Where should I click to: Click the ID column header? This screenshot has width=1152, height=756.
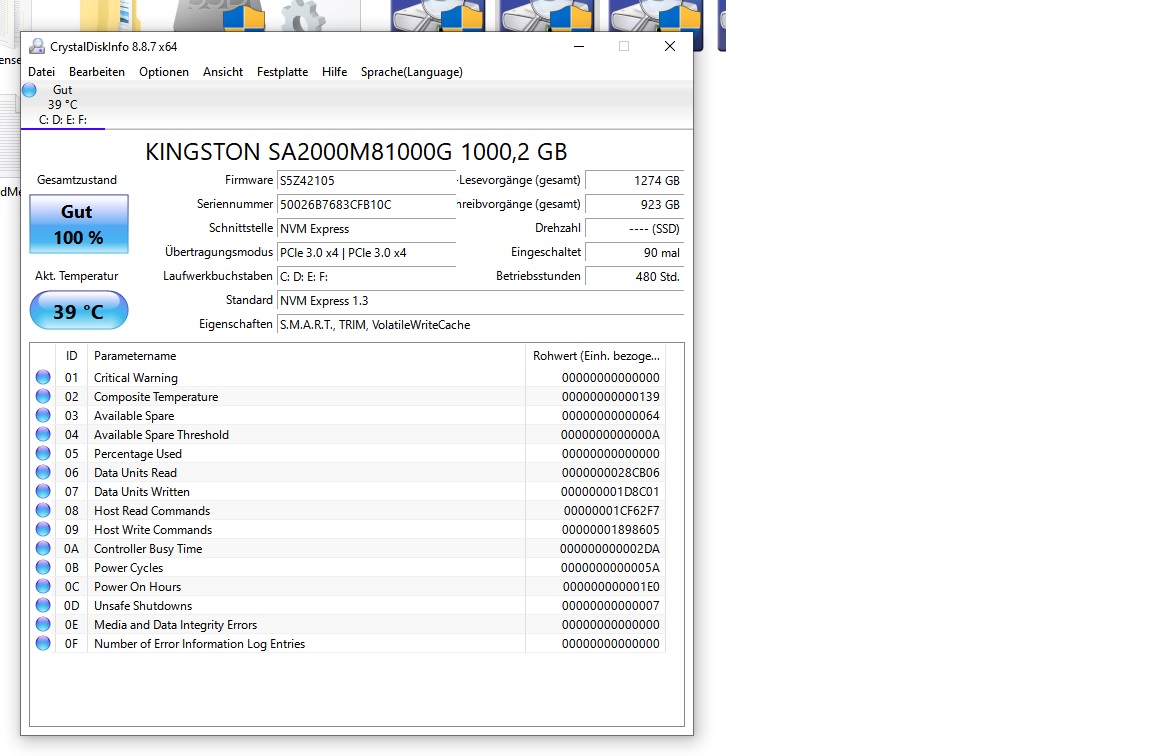[71, 356]
